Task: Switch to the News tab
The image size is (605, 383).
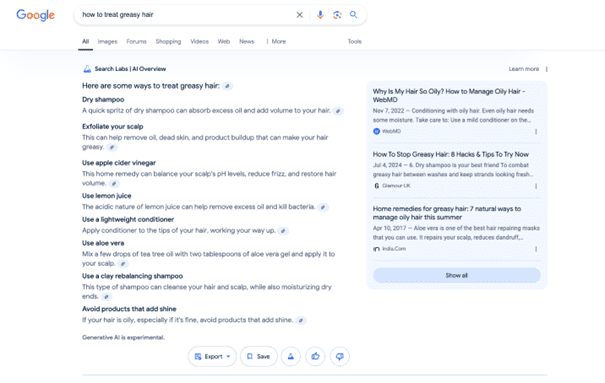Action: pyautogui.click(x=247, y=42)
